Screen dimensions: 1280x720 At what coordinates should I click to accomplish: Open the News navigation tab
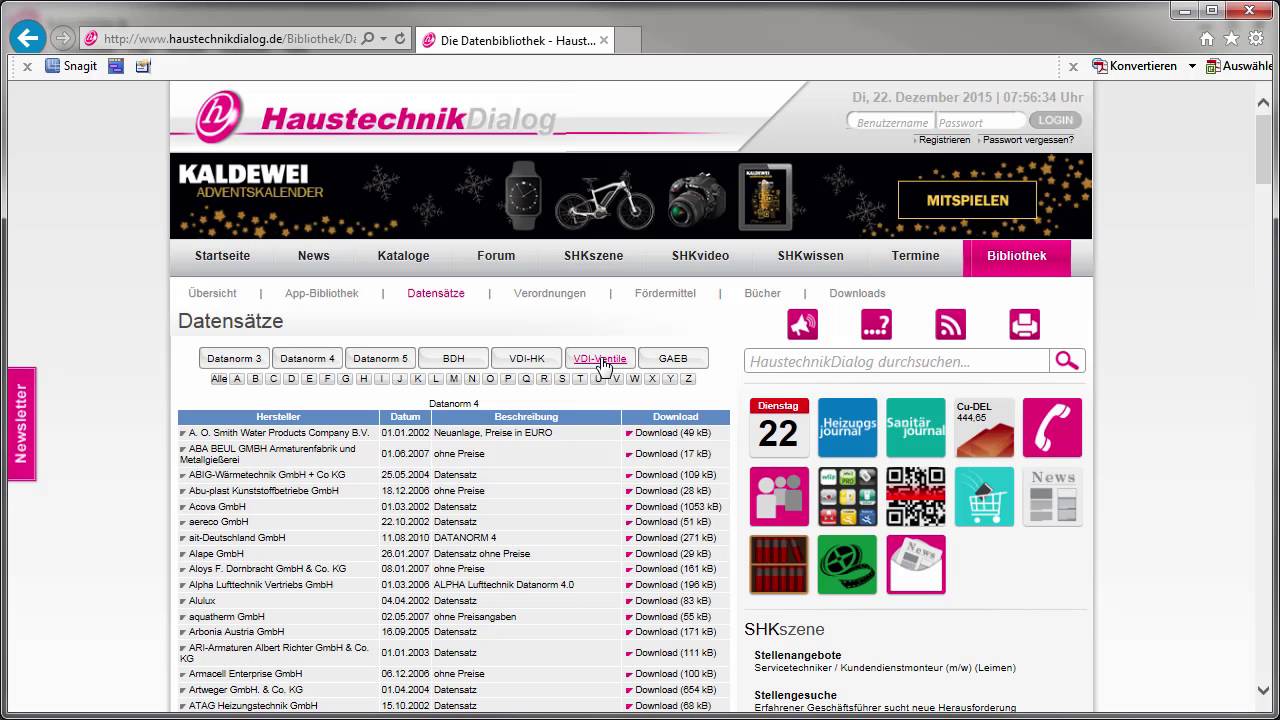coord(314,256)
